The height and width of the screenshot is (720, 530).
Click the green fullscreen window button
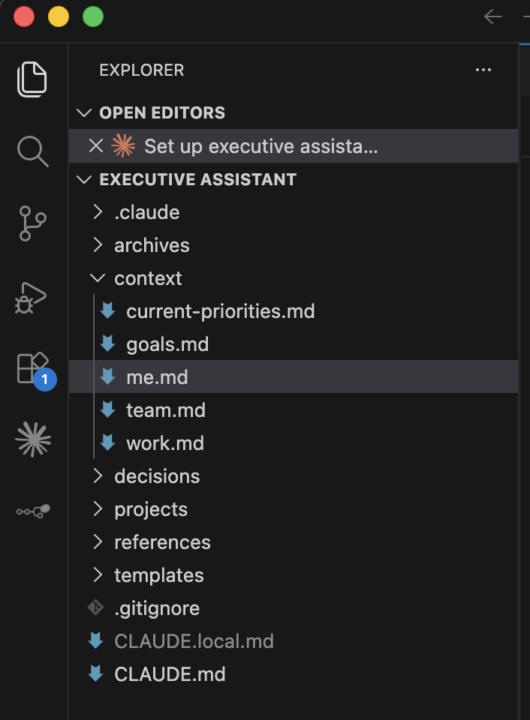pyautogui.click(x=93, y=17)
